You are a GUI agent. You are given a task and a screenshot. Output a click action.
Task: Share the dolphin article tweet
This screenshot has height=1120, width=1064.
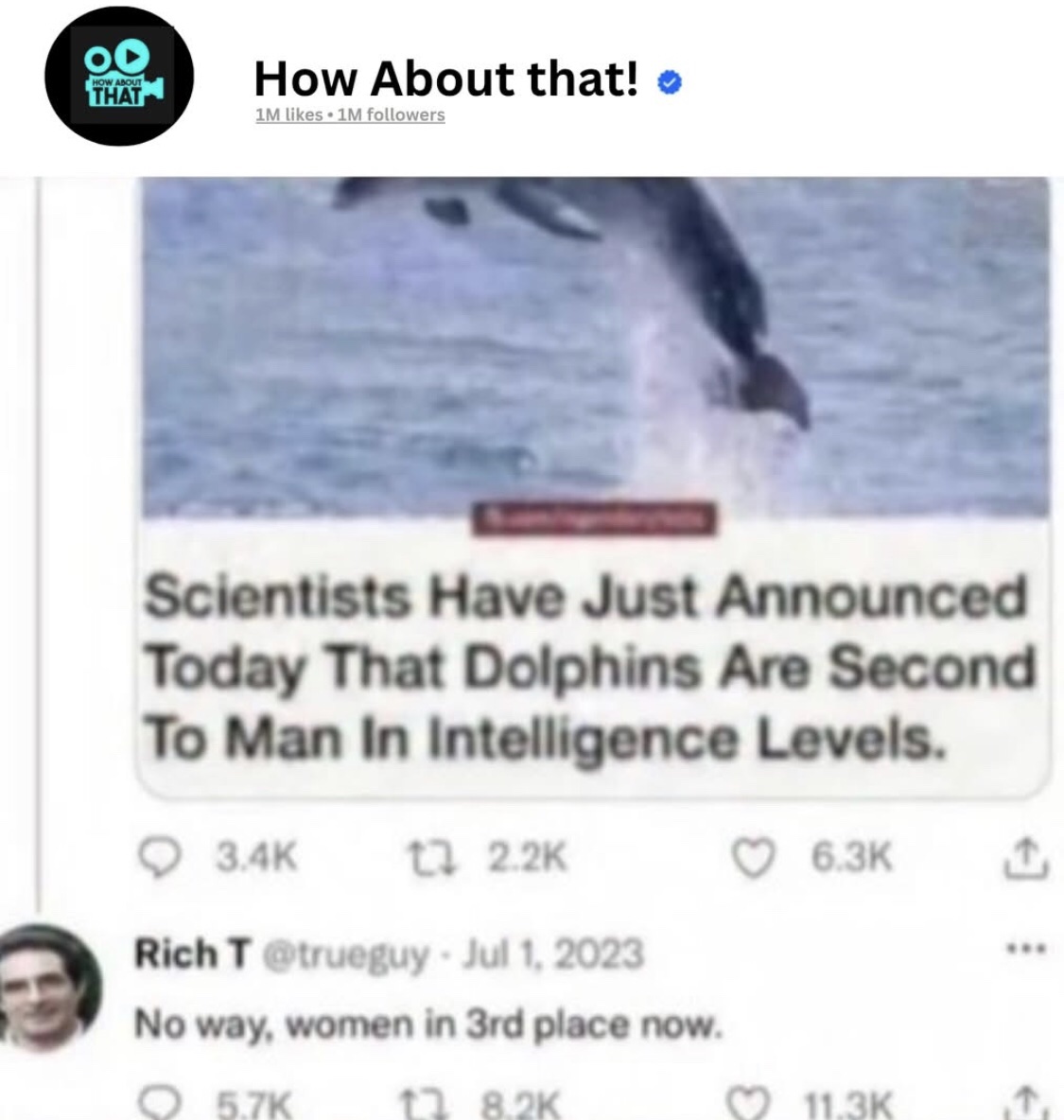[x=1025, y=856]
